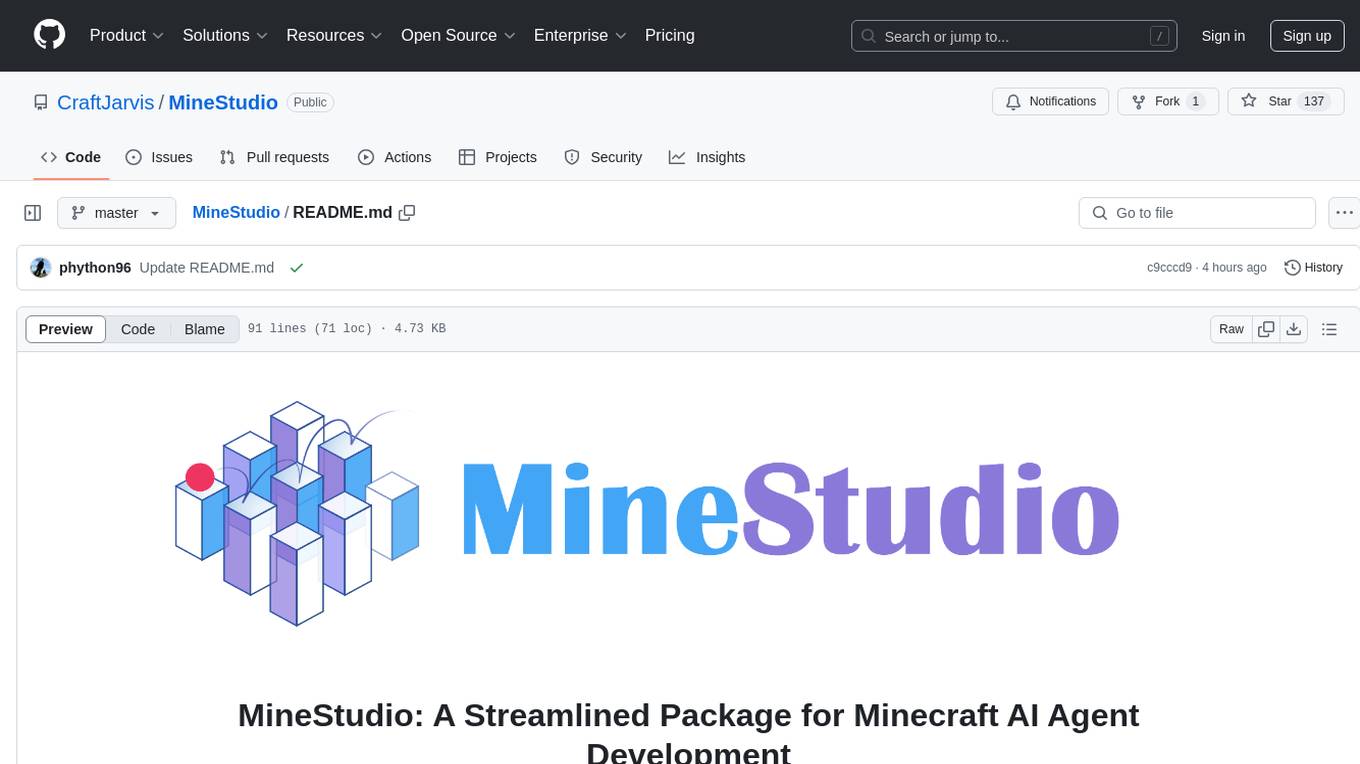Click the repository icon beside CraftJarvis
Screen dimensions: 1360x764
[x=40, y=102]
